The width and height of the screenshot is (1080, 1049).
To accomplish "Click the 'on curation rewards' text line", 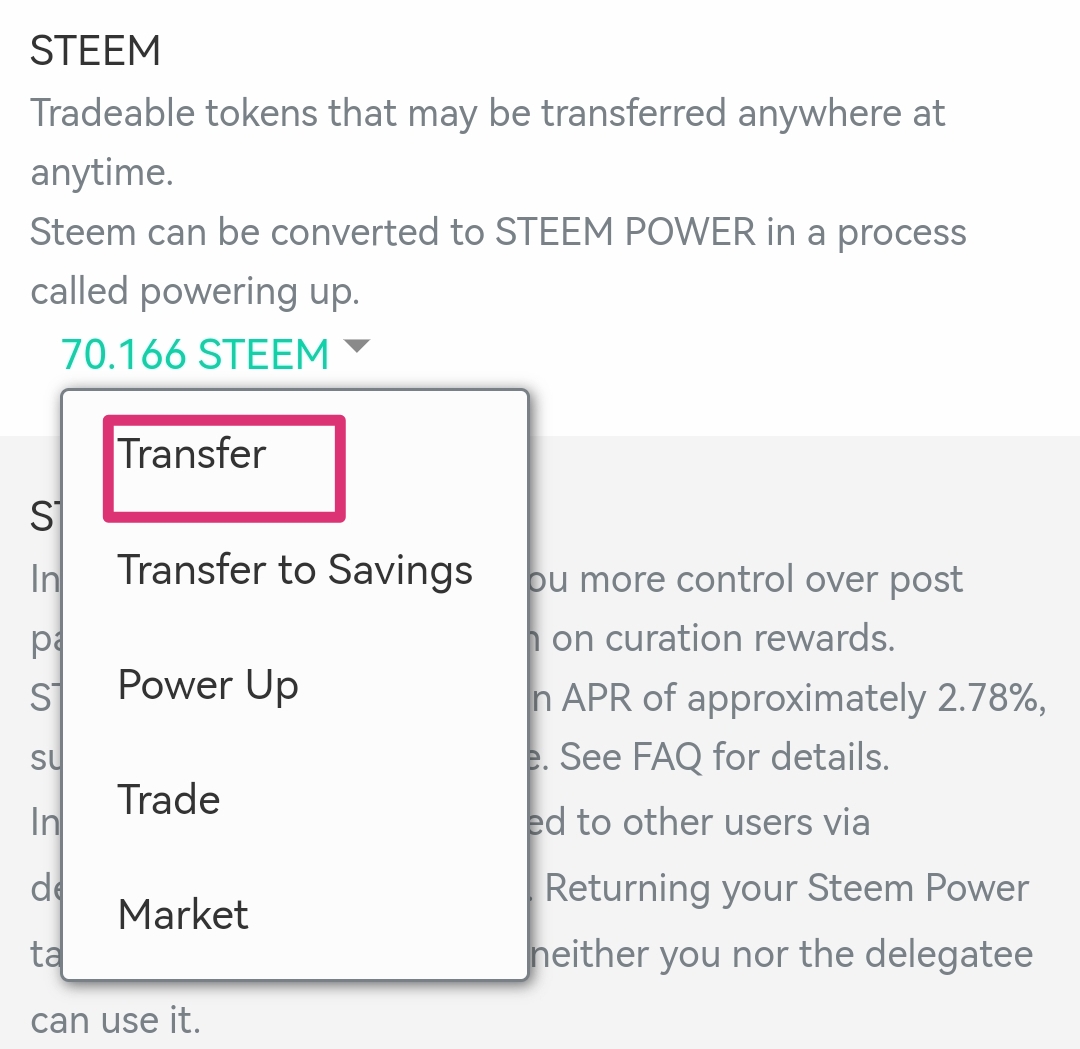I will pyautogui.click(x=723, y=639).
